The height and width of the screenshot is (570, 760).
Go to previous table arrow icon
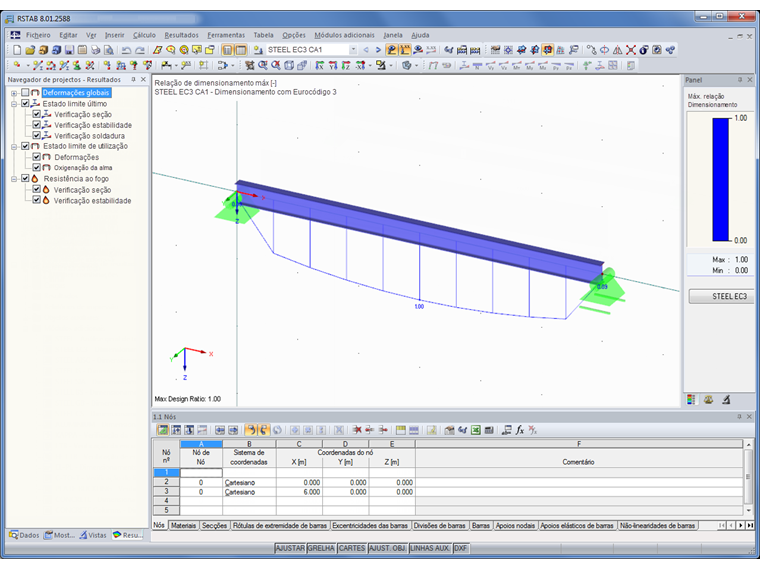[220, 430]
